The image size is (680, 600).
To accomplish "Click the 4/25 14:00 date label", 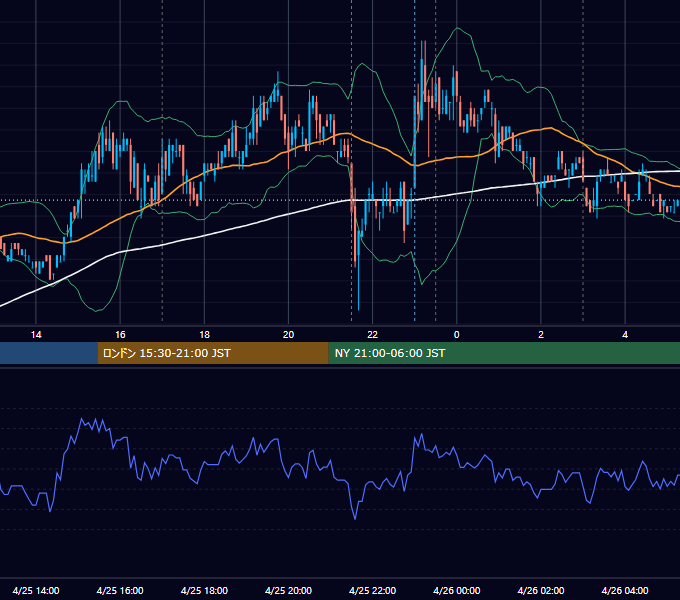I will click(x=36, y=590).
